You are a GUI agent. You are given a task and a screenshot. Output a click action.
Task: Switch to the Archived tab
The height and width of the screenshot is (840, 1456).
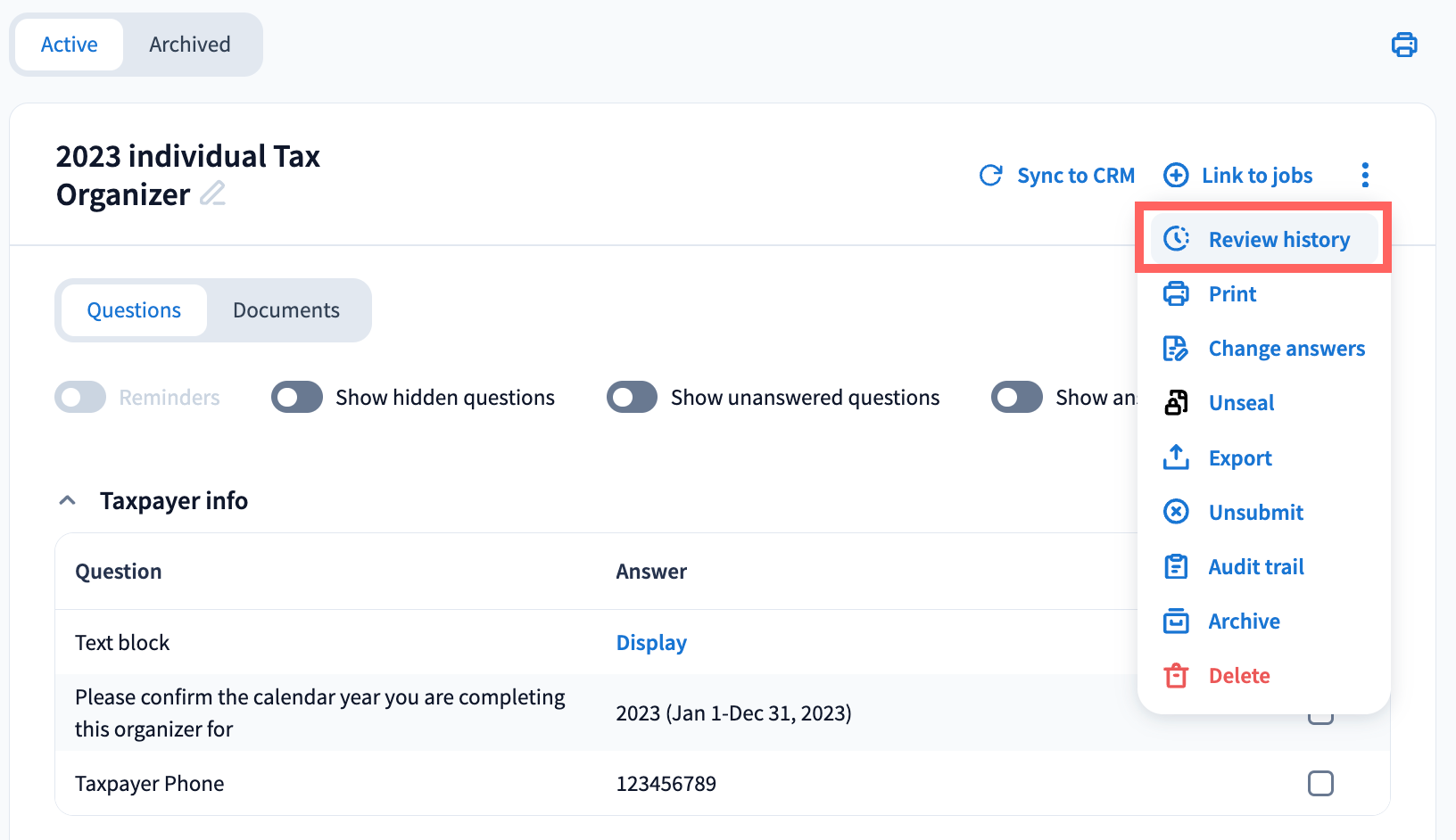tap(190, 45)
